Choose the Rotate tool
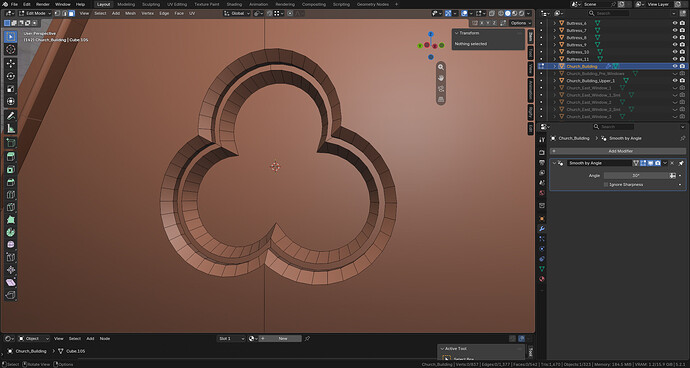The height and width of the screenshot is (368, 690). (x=11, y=76)
